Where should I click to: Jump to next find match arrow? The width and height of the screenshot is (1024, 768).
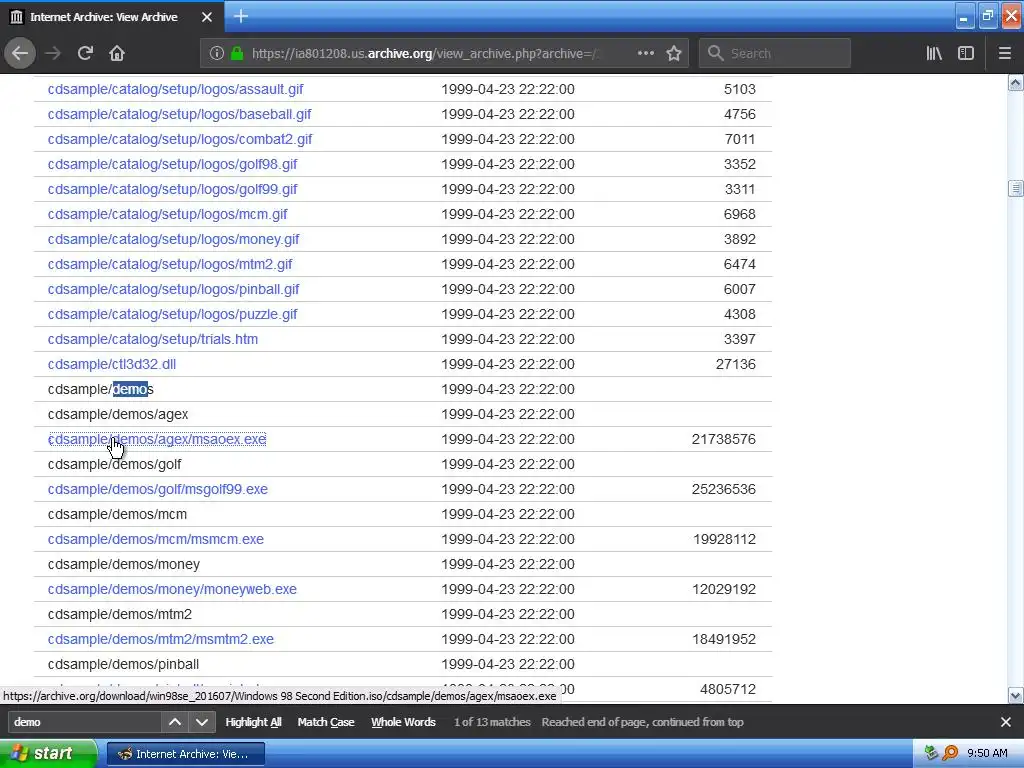pos(202,722)
